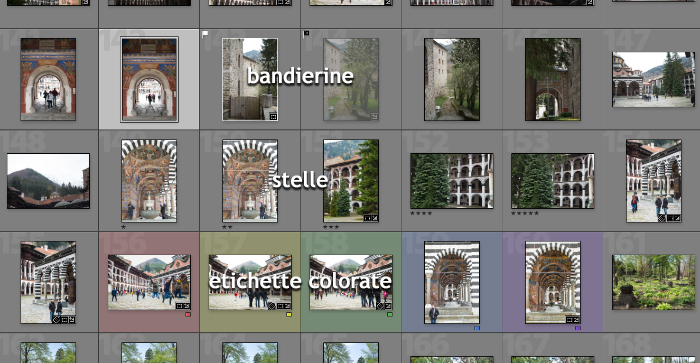Click the hatched diamond badge on green-labeled photo 158
Screen dimensions: 700x363
tap(380, 306)
